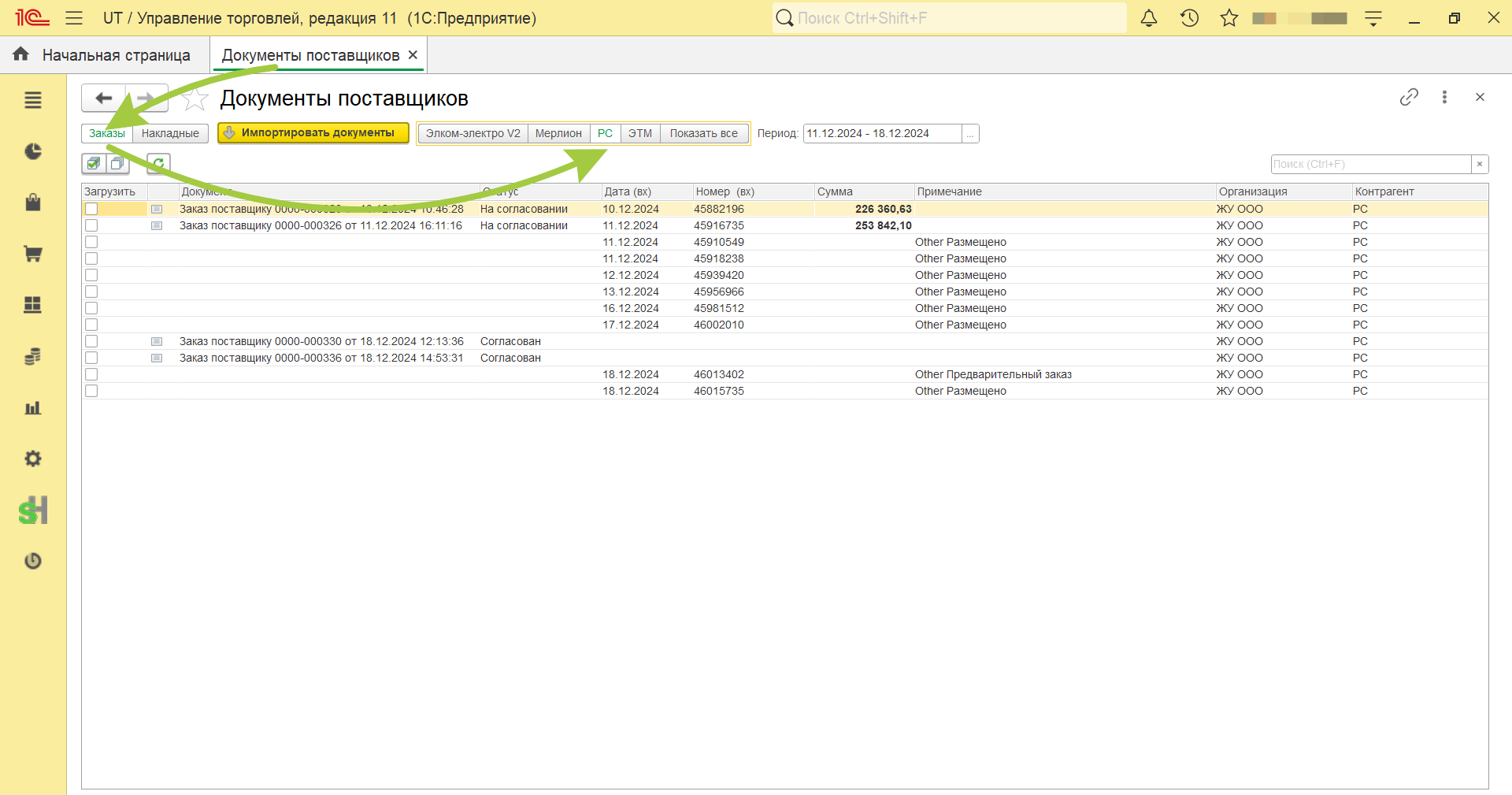Viewport: 1512px width, 795px height.
Task: Tick checkbox for order 45882196
Action: (x=91, y=209)
